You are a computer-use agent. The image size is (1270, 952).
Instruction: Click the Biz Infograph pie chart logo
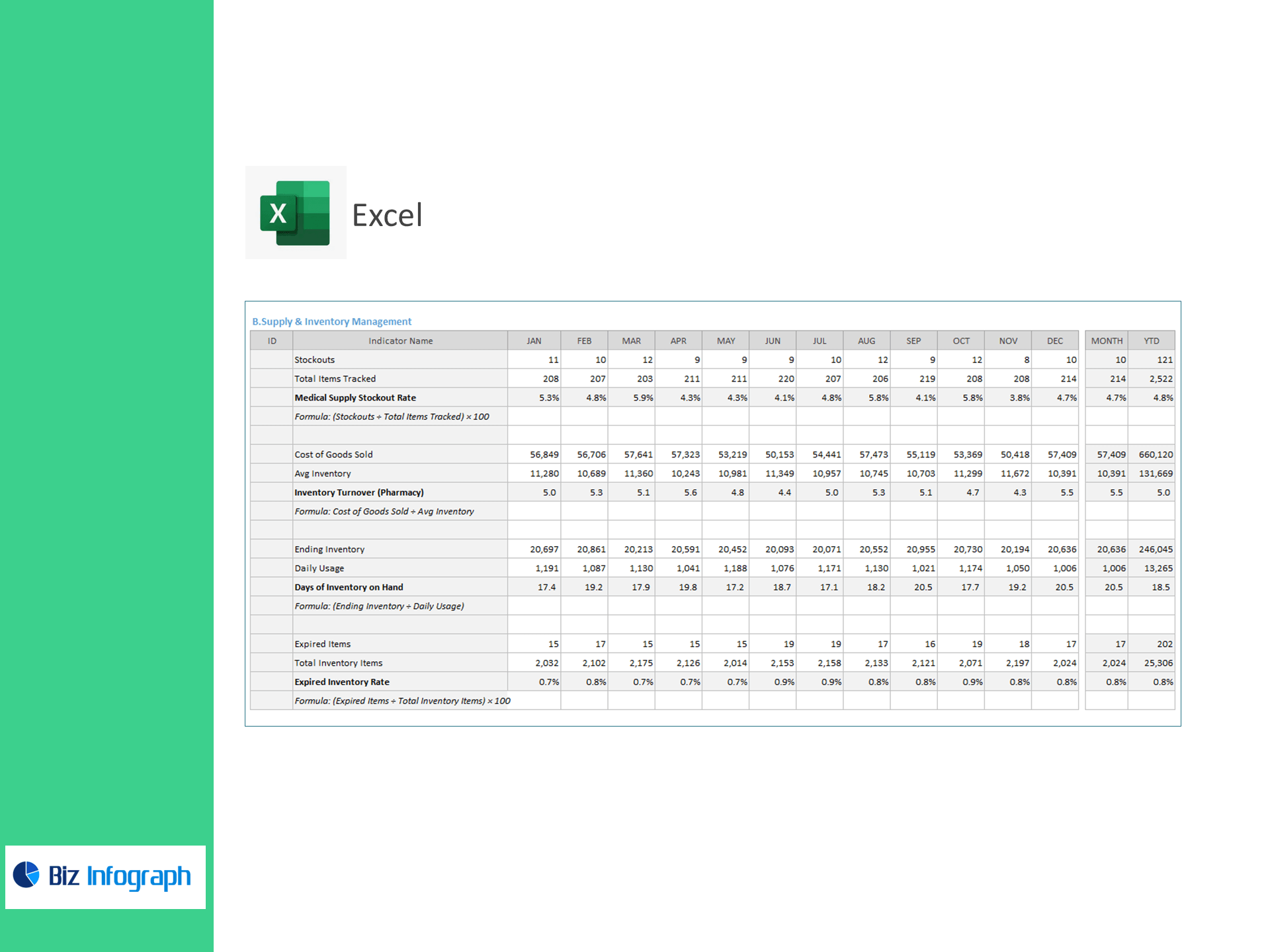click(x=26, y=875)
